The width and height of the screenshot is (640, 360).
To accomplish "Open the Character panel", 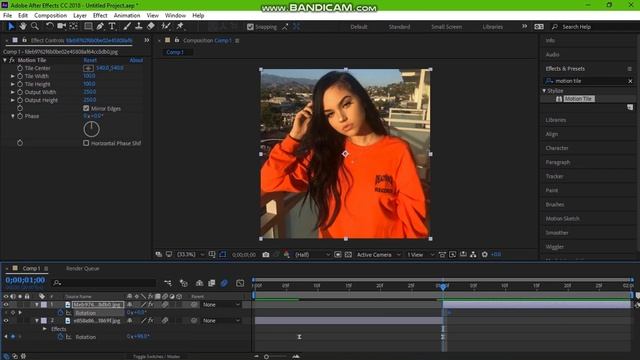I will [557, 148].
